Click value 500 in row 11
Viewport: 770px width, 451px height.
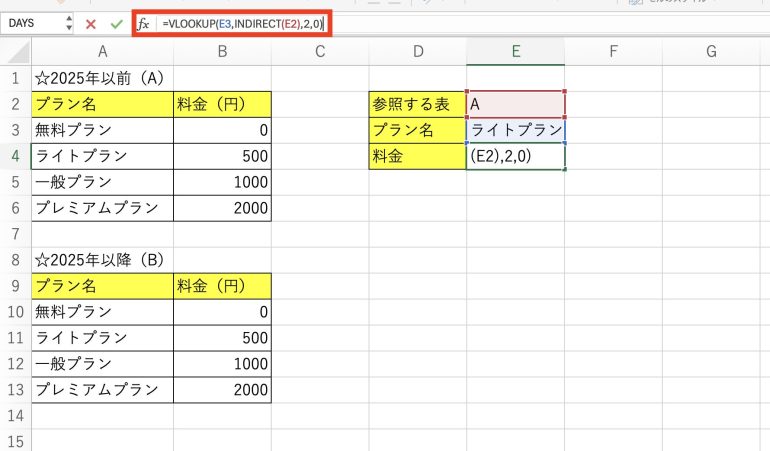222,338
